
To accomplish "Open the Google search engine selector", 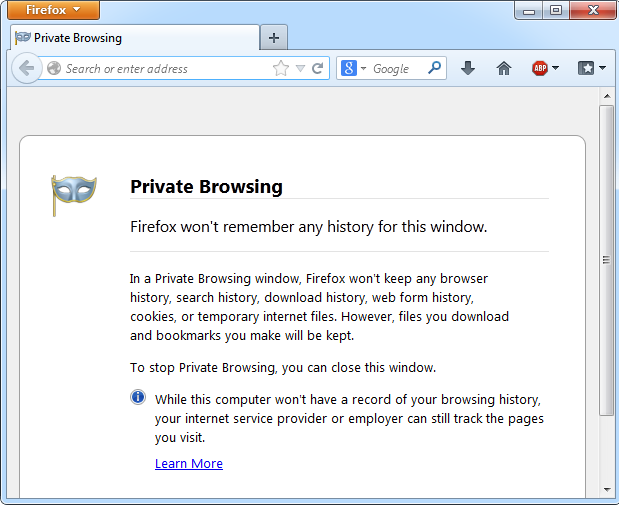I will [x=354, y=68].
